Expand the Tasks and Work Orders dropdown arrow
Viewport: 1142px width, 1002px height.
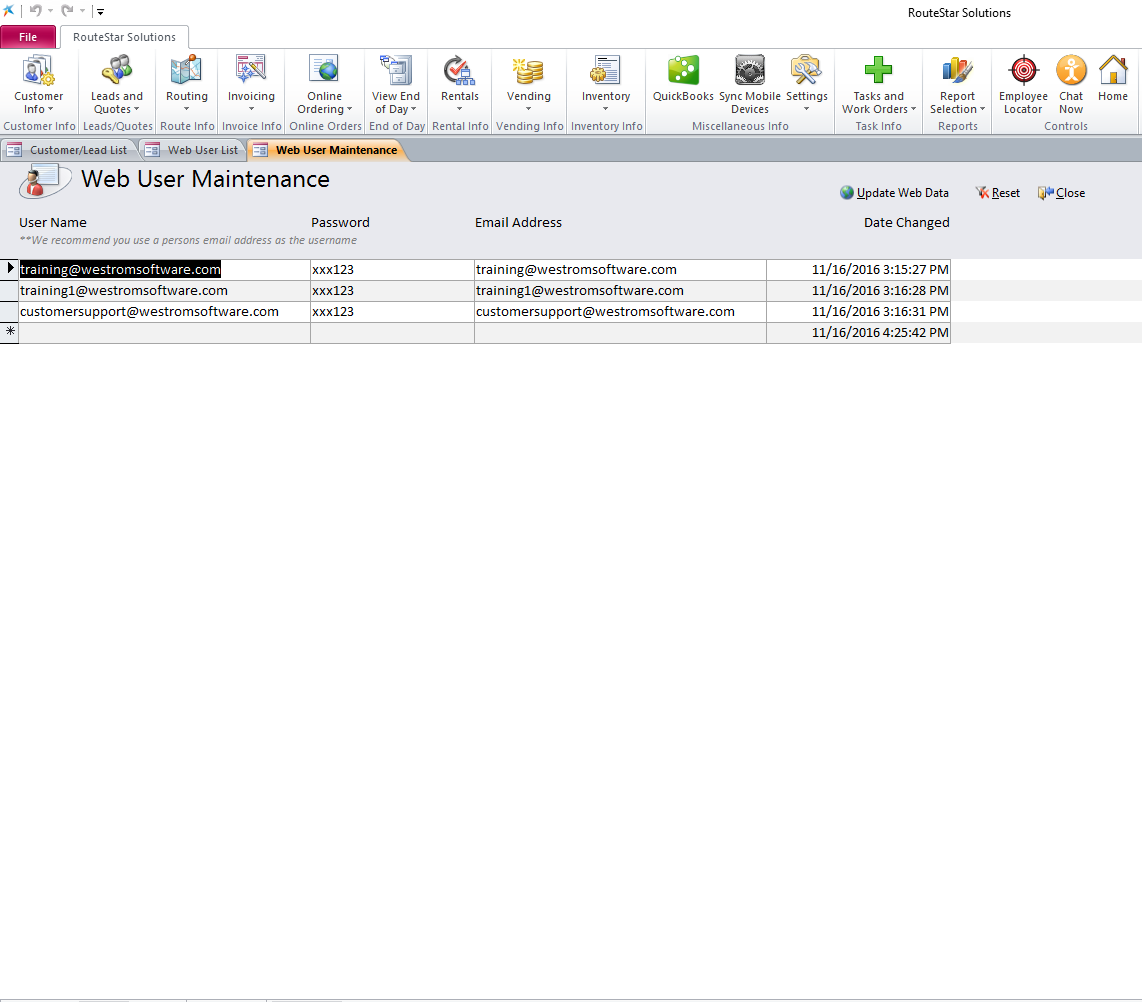tap(913, 109)
